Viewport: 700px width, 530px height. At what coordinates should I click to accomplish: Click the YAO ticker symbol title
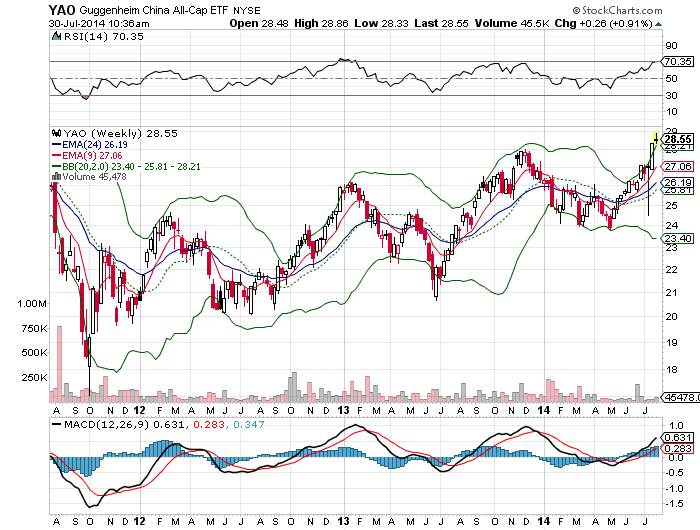tap(62, 10)
